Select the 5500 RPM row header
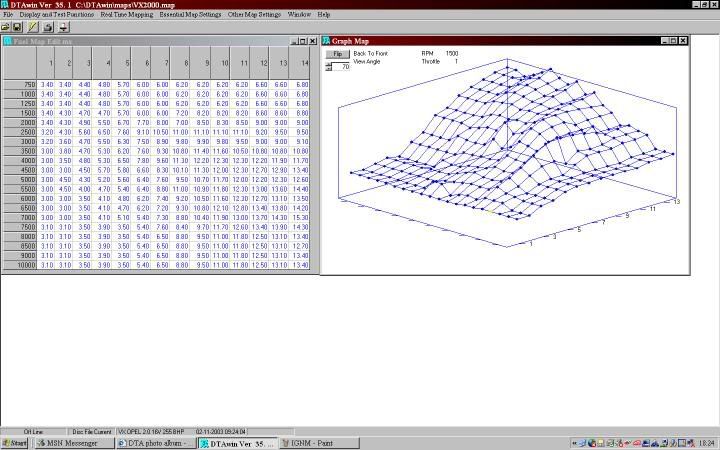The height and width of the screenshot is (450, 720). click(20, 189)
